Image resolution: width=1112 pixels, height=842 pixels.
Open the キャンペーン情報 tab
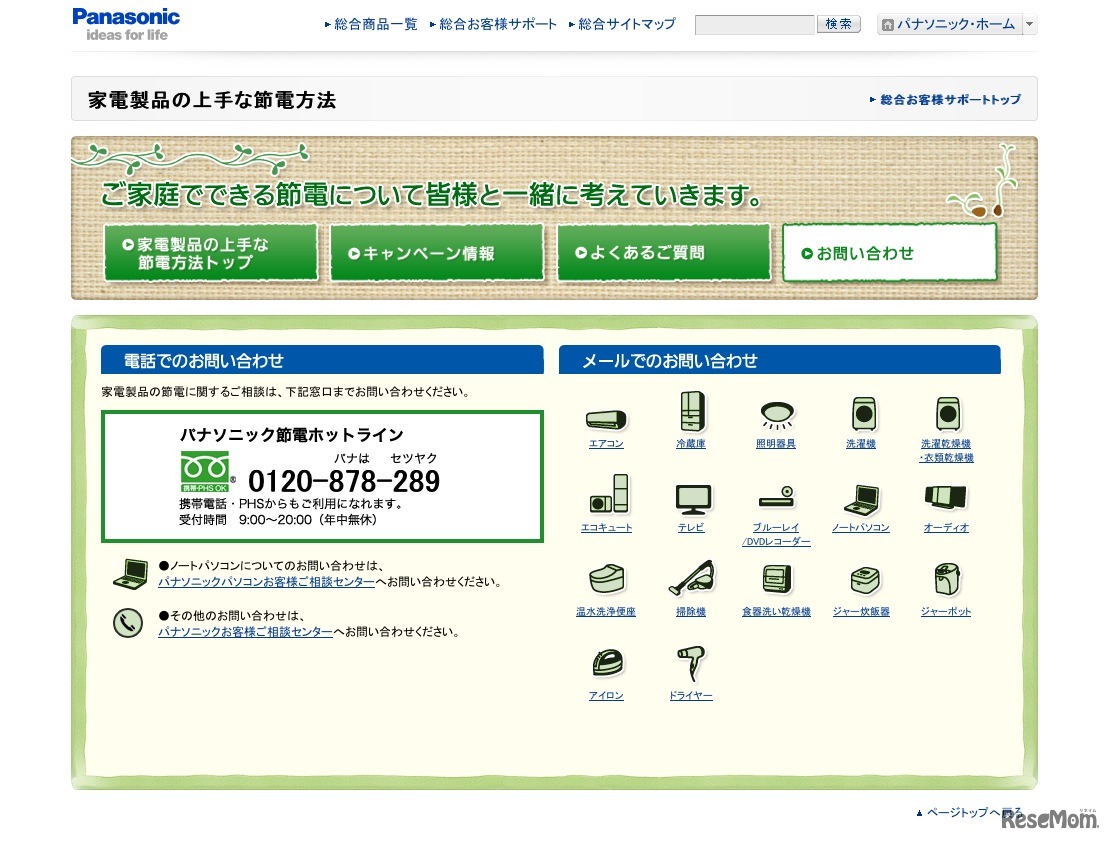[x=436, y=253]
